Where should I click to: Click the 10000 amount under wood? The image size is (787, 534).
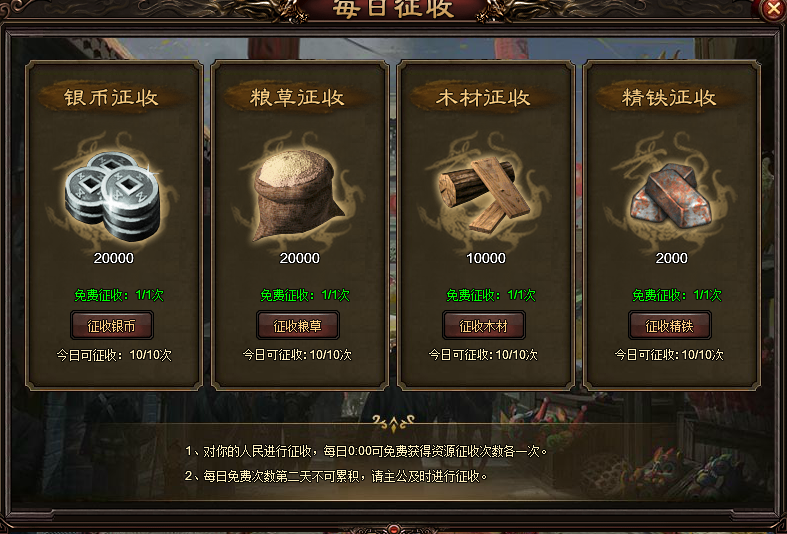click(x=486, y=258)
